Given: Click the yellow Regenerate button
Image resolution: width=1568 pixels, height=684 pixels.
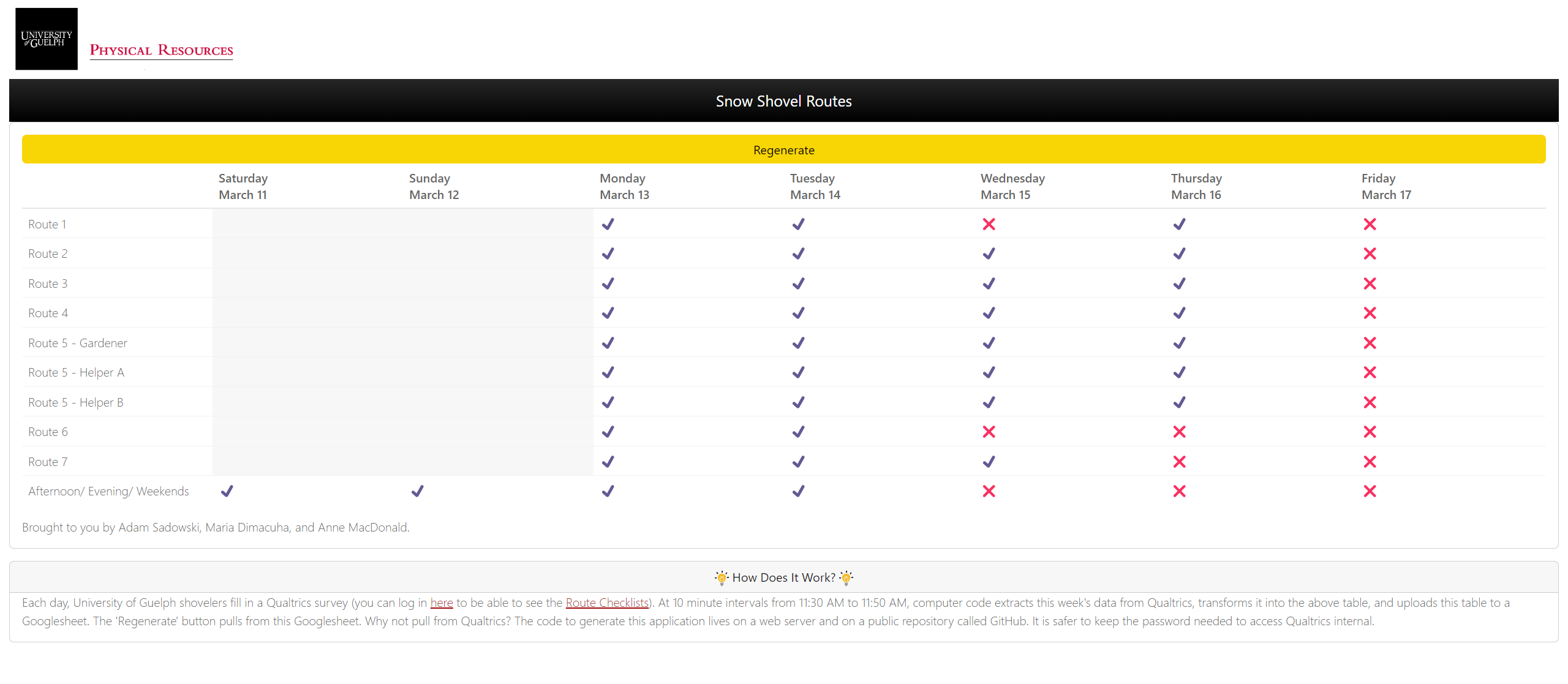Looking at the screenshot, I should click(783, 150).
